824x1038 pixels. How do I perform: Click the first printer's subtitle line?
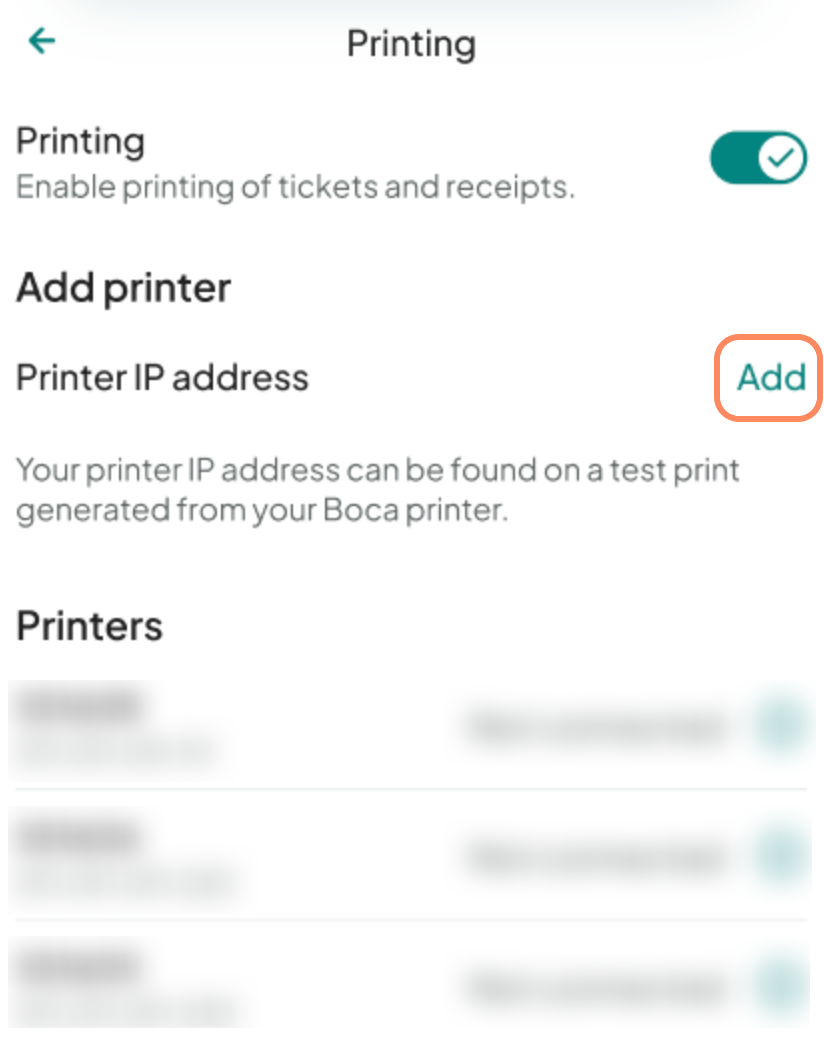tap(115, 750)
